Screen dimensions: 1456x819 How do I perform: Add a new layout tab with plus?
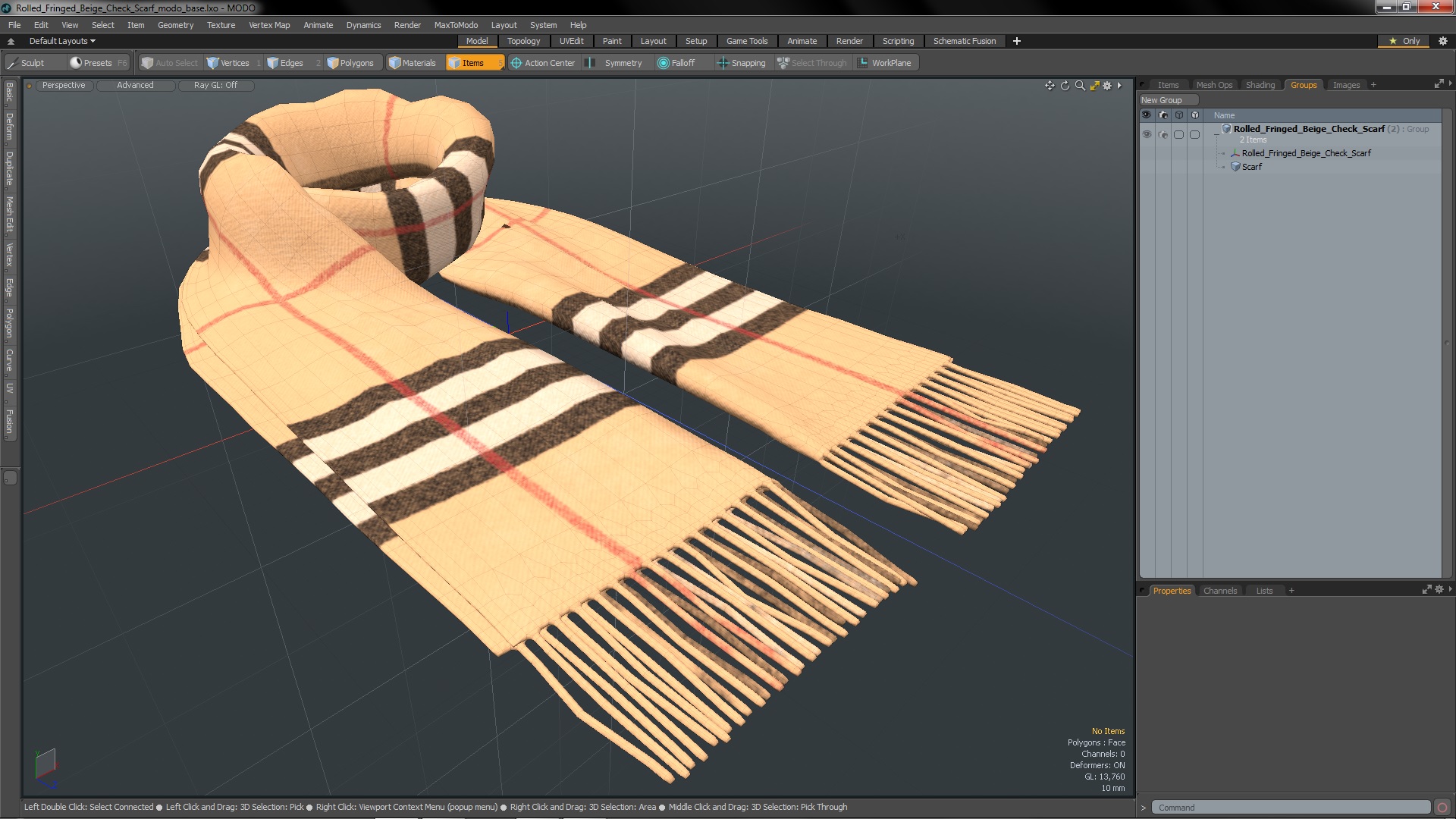1017,41
